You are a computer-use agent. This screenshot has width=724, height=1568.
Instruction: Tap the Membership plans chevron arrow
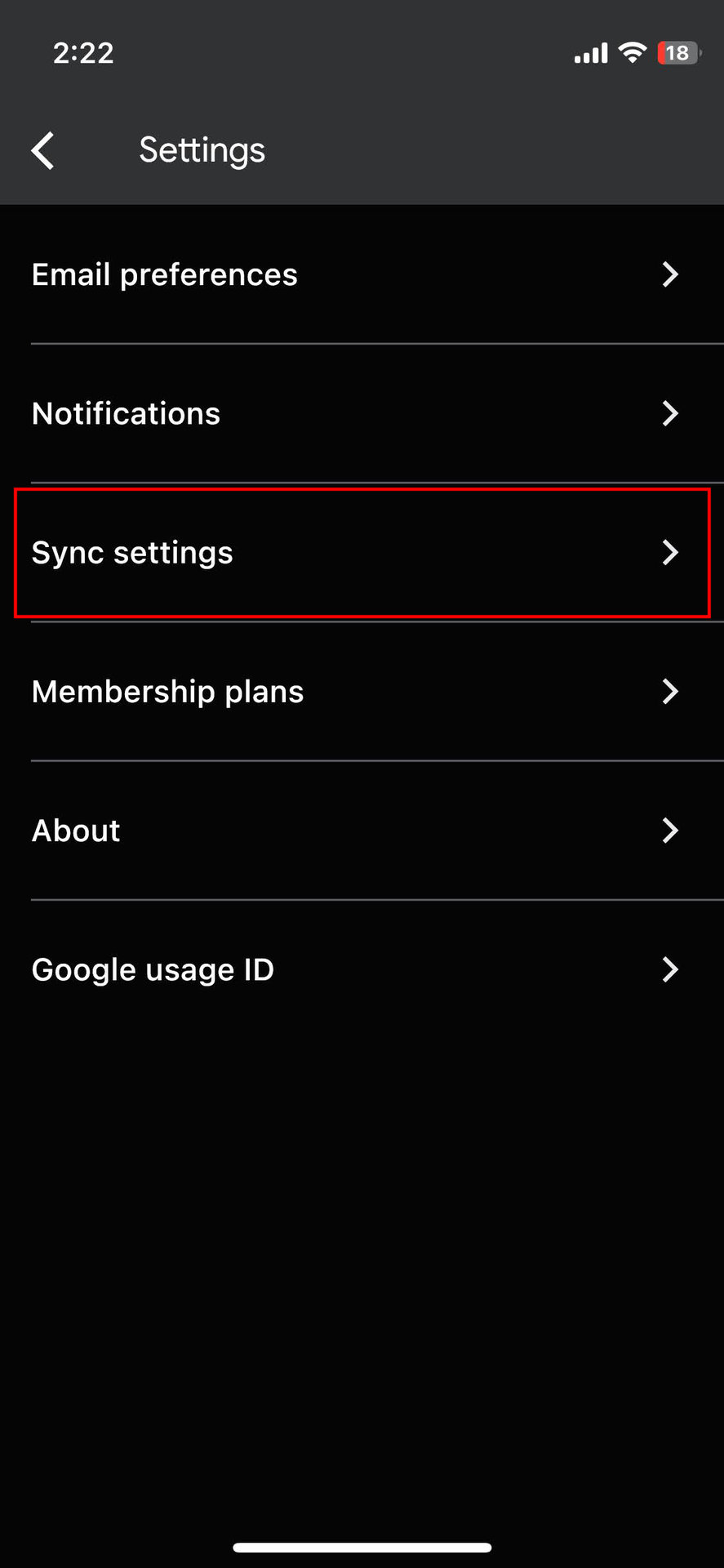tap(670, 692)
